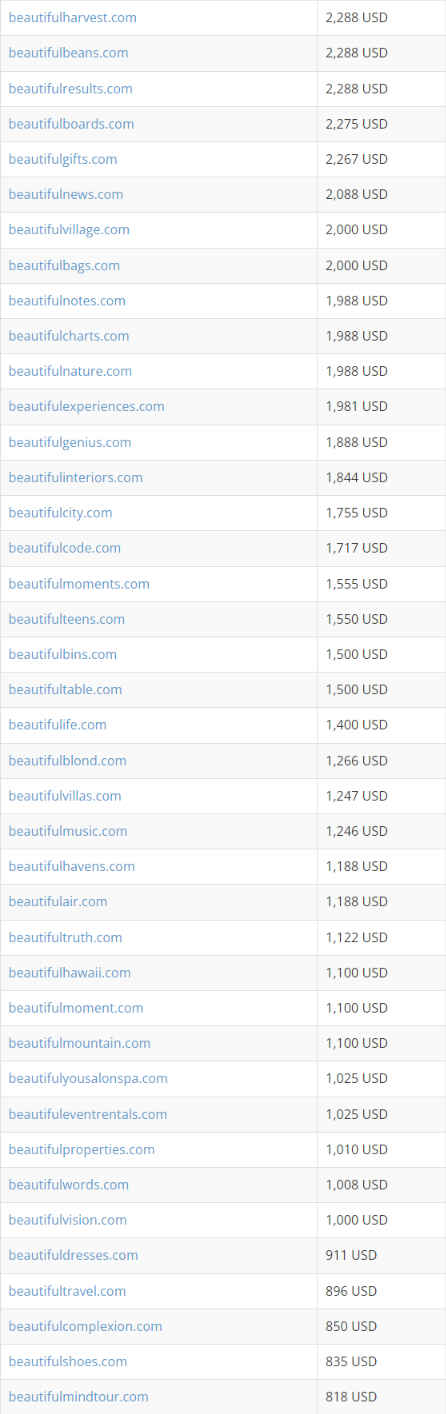This screenshot has width=446, height=1414.
Task: Open the beautifulcharts.com link
Action: (69, 336)
